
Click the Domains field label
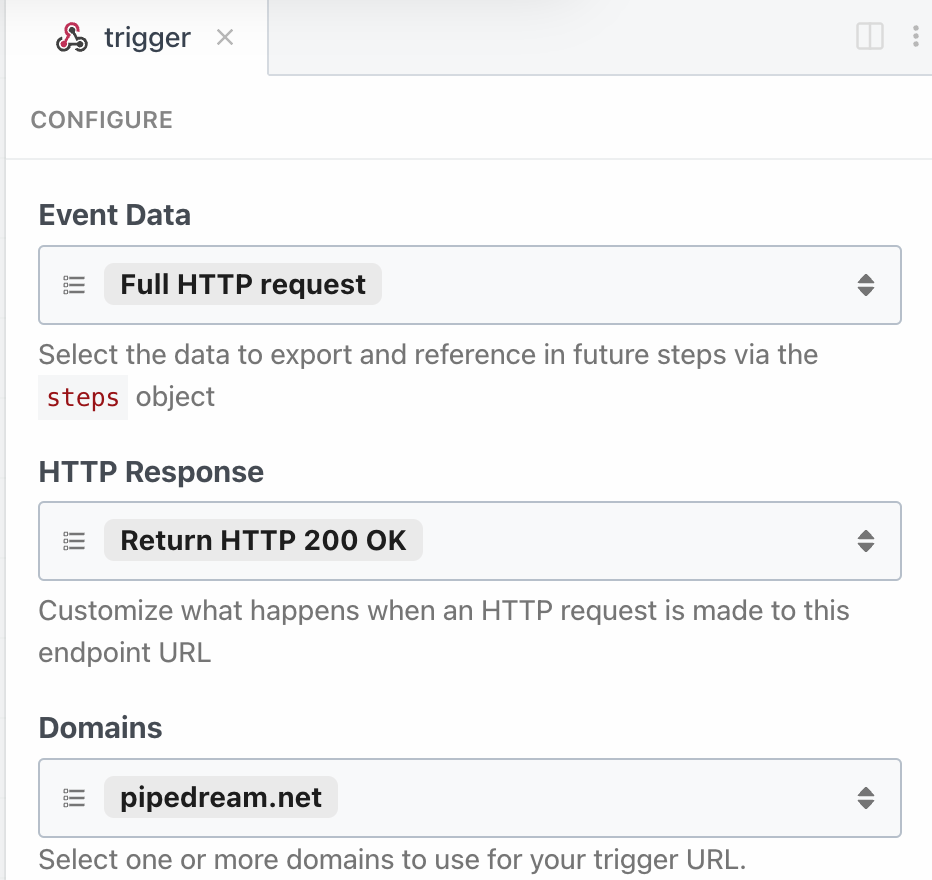[x=100, y=728]
